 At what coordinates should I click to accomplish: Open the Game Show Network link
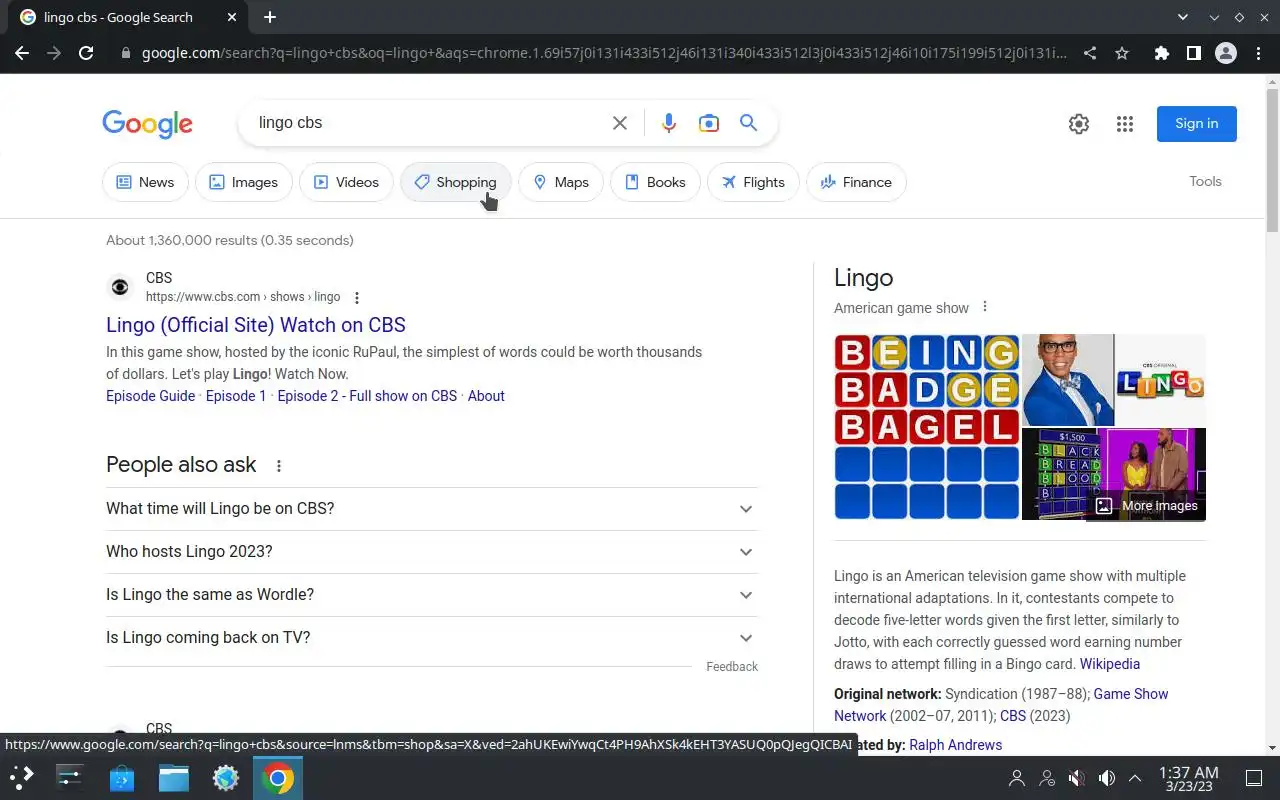[1131, 694]
